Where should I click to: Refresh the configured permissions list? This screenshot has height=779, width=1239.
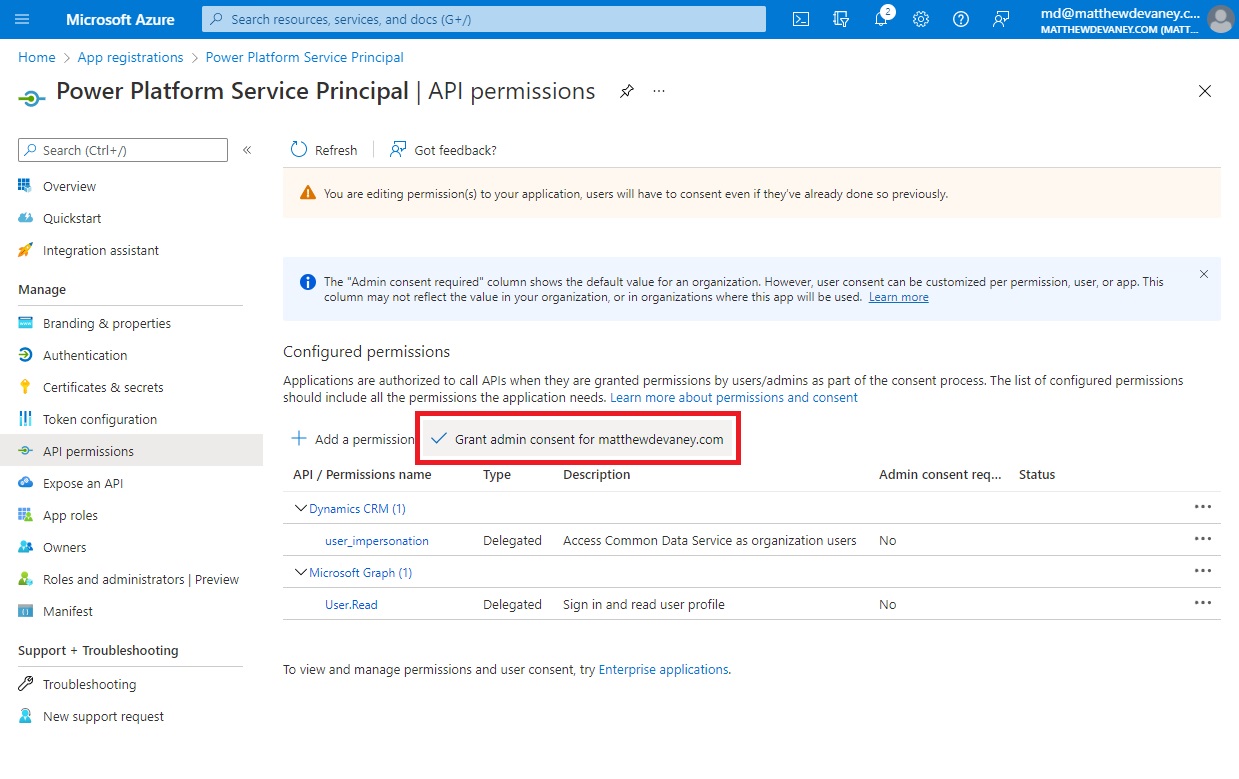(323, 149)
